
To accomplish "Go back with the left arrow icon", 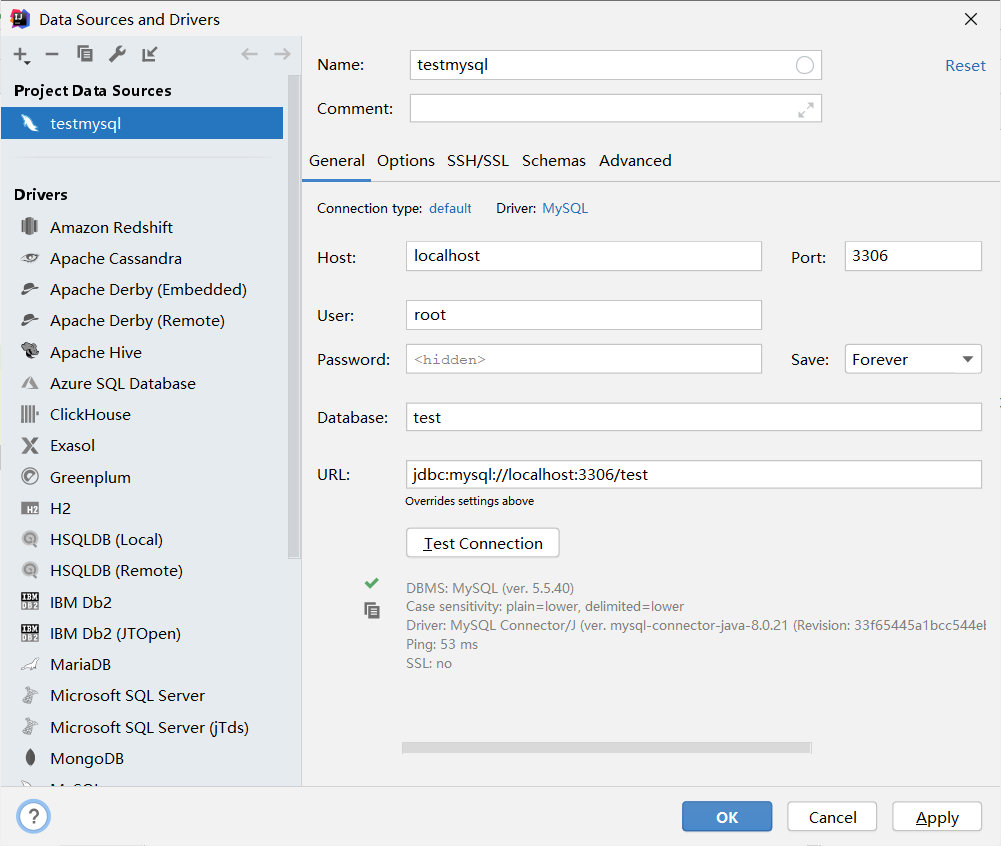I will point(250,54).
